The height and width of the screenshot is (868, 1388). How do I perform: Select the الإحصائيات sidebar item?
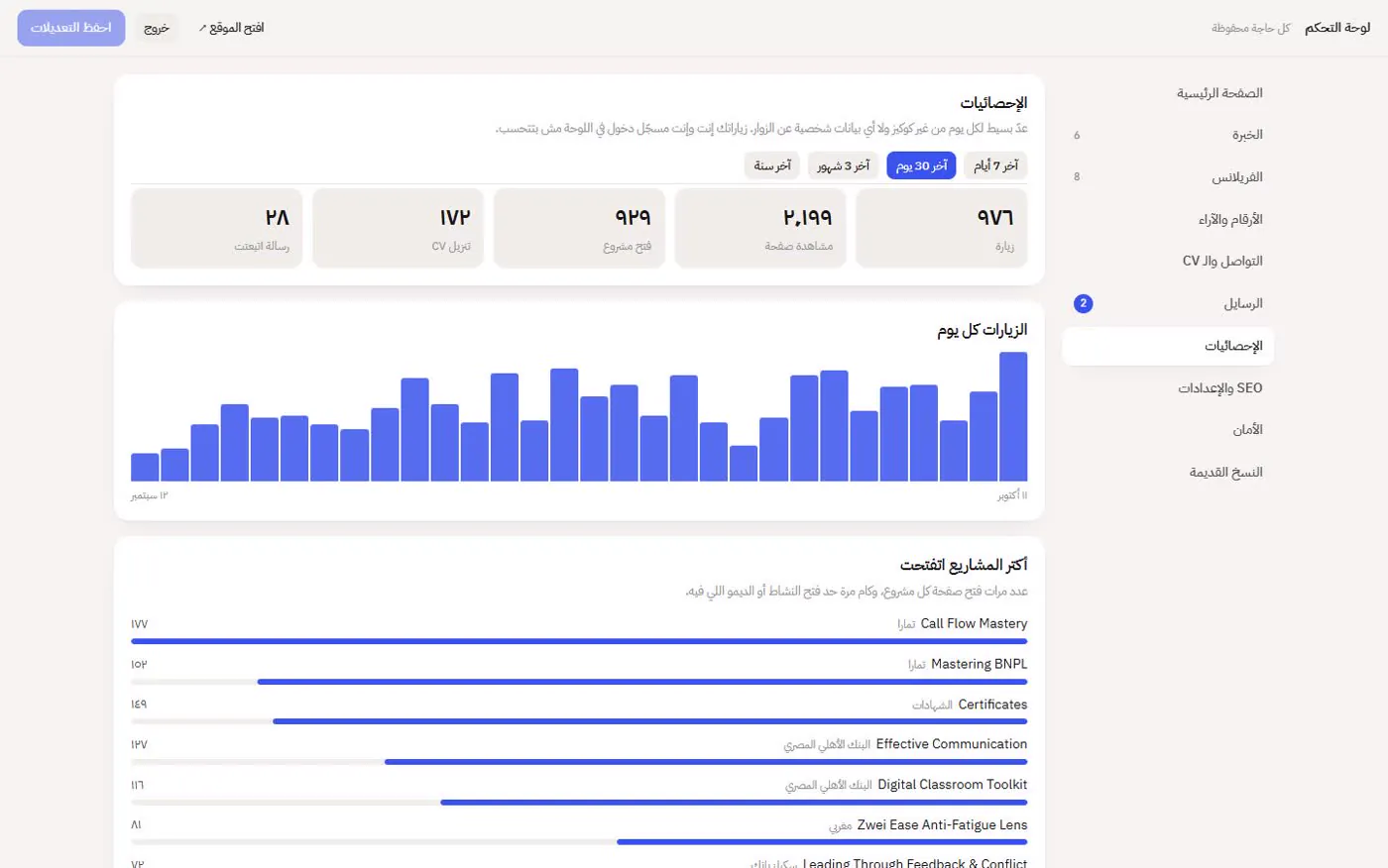[1168, 346]
